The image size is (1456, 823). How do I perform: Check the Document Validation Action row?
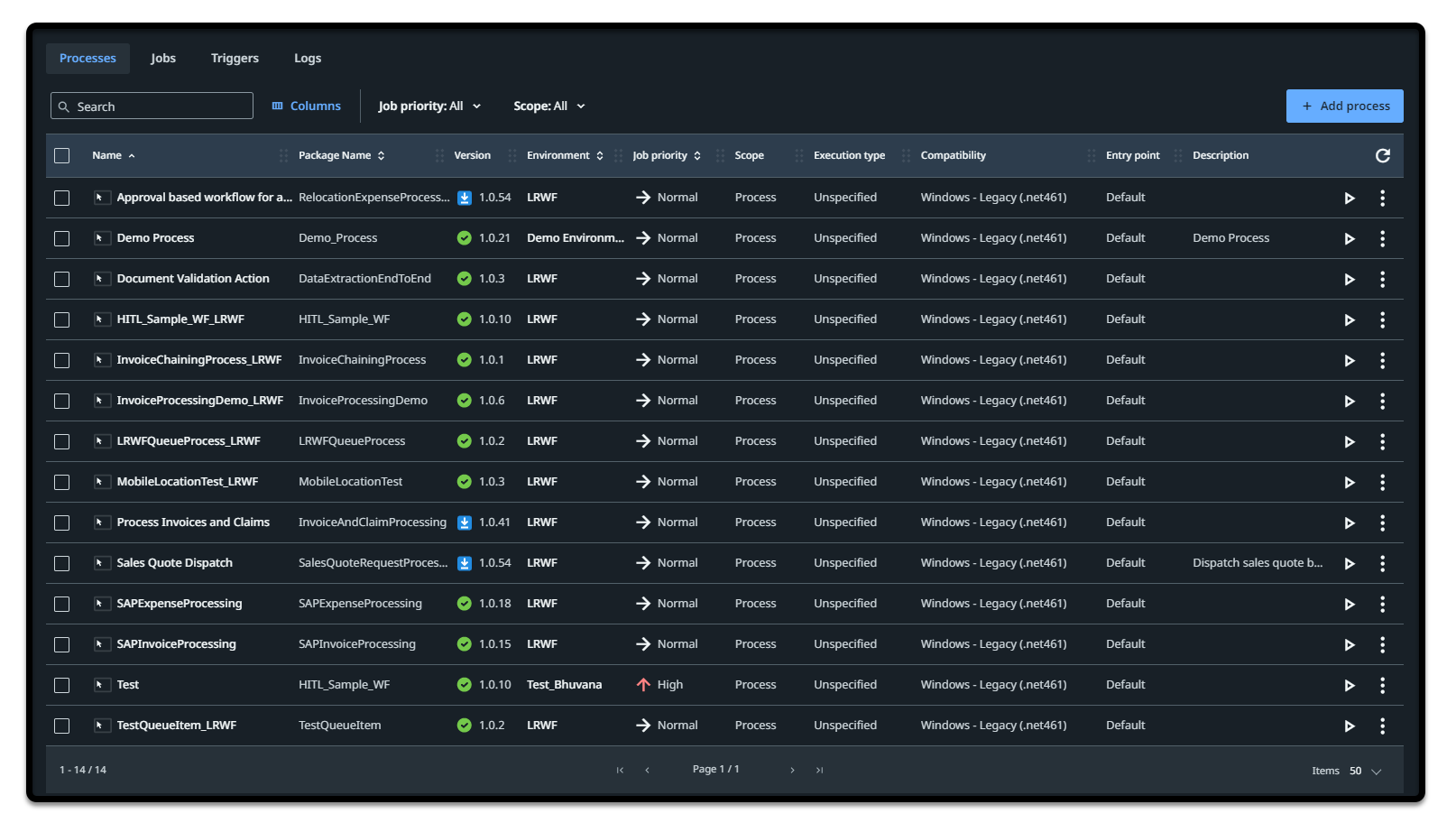(62, 280)
